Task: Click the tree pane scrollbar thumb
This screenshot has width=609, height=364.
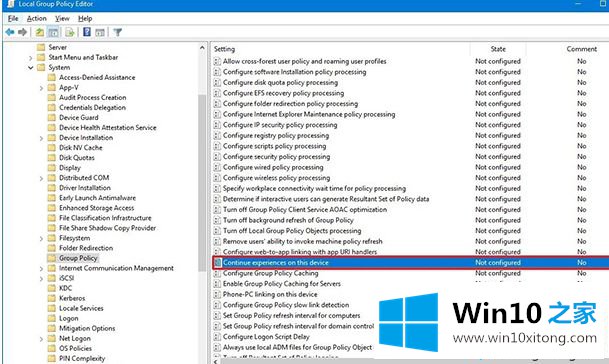Action: [x=202, y=183]
